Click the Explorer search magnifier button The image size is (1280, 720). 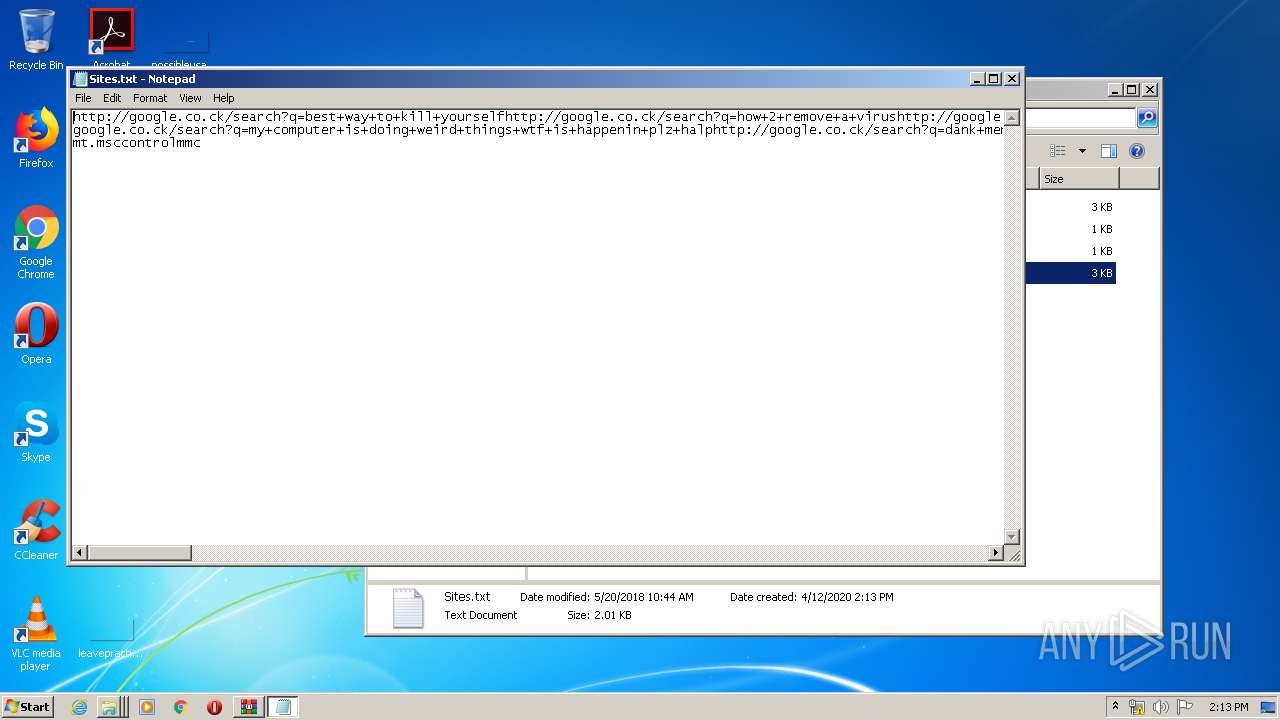click(1147, 118)
